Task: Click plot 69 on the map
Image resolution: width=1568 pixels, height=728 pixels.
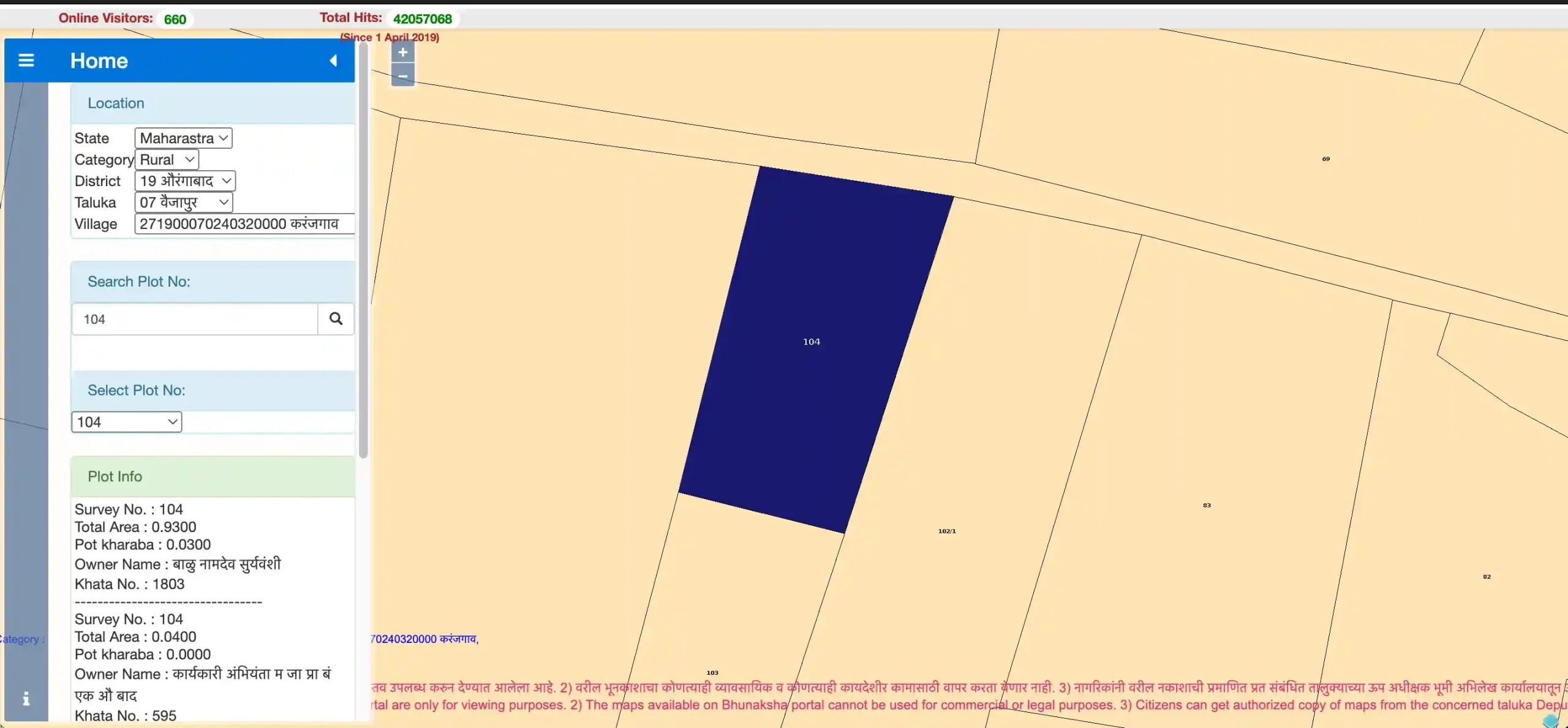Action: (x=1325, y=159)
